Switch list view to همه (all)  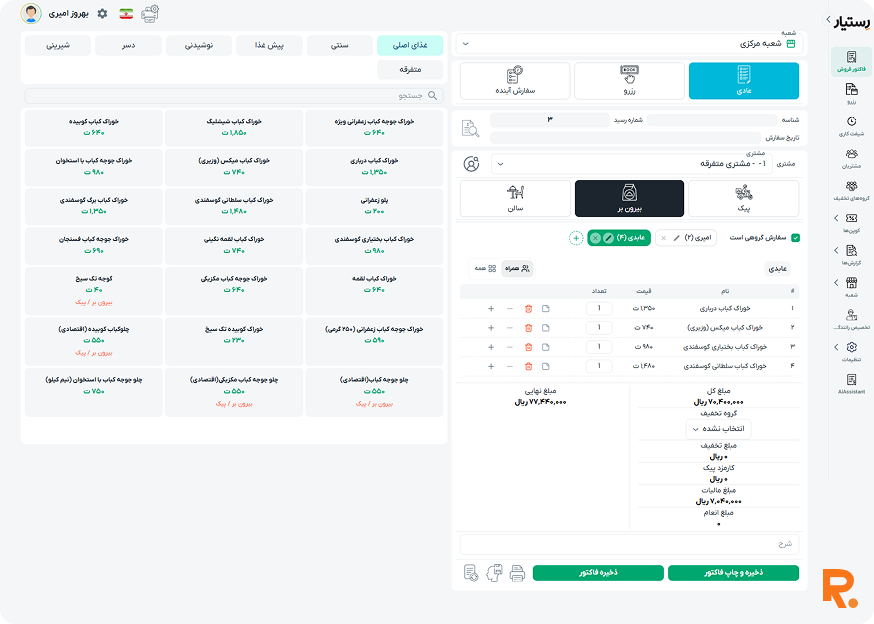pyautogui.click(x=485, y=268)
